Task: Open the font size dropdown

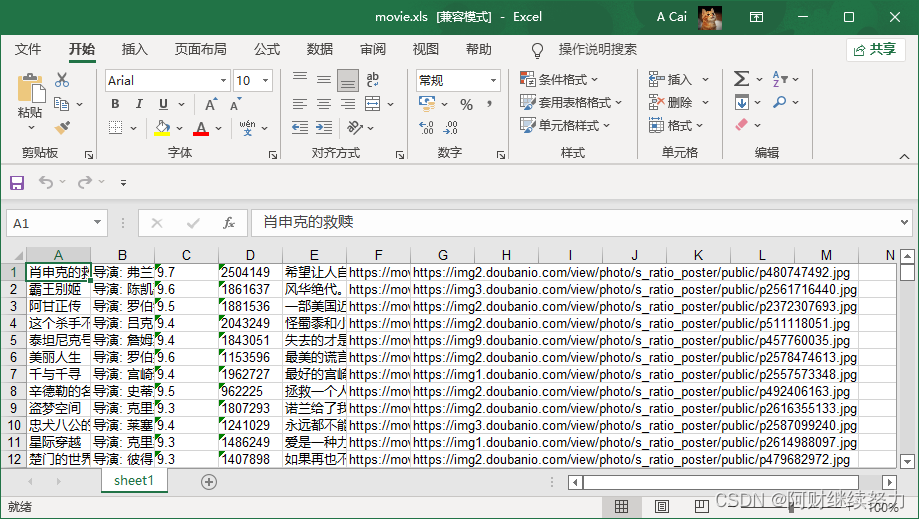Action: (x=266, y=80)
